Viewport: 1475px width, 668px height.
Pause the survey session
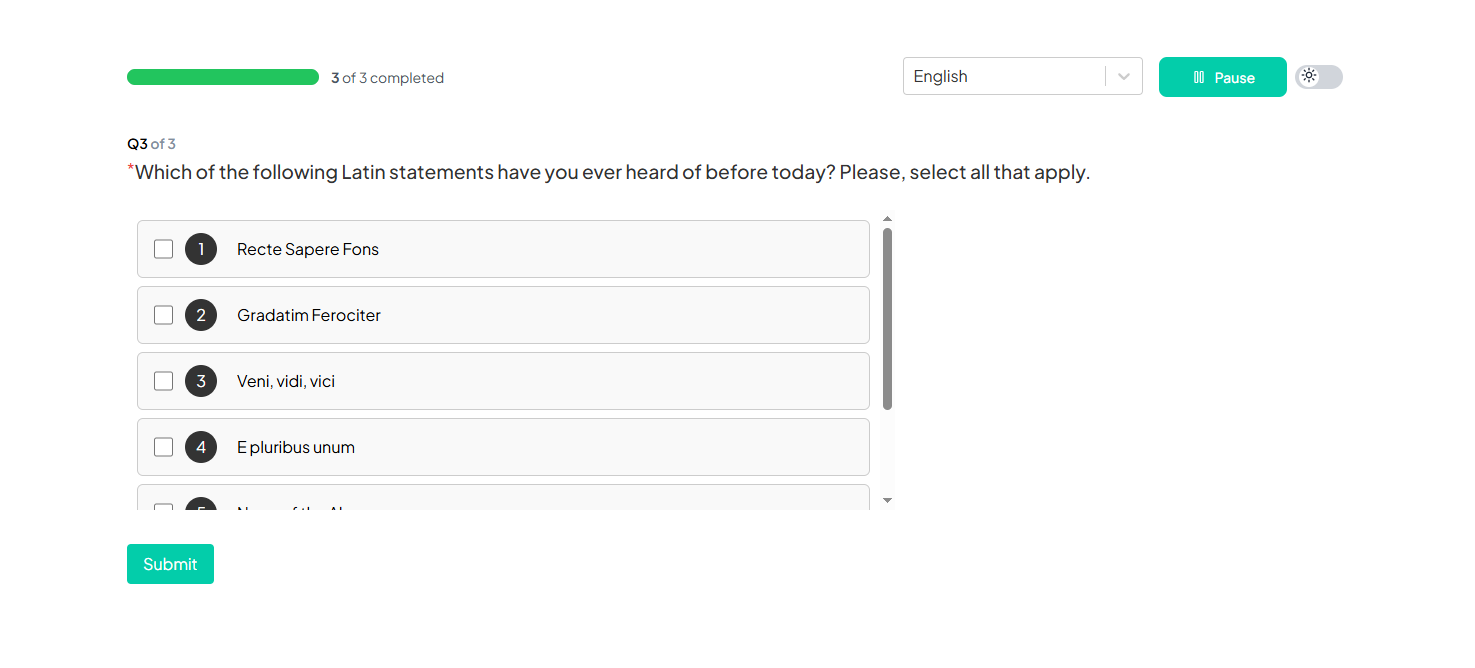click(x=1222, y=76)
